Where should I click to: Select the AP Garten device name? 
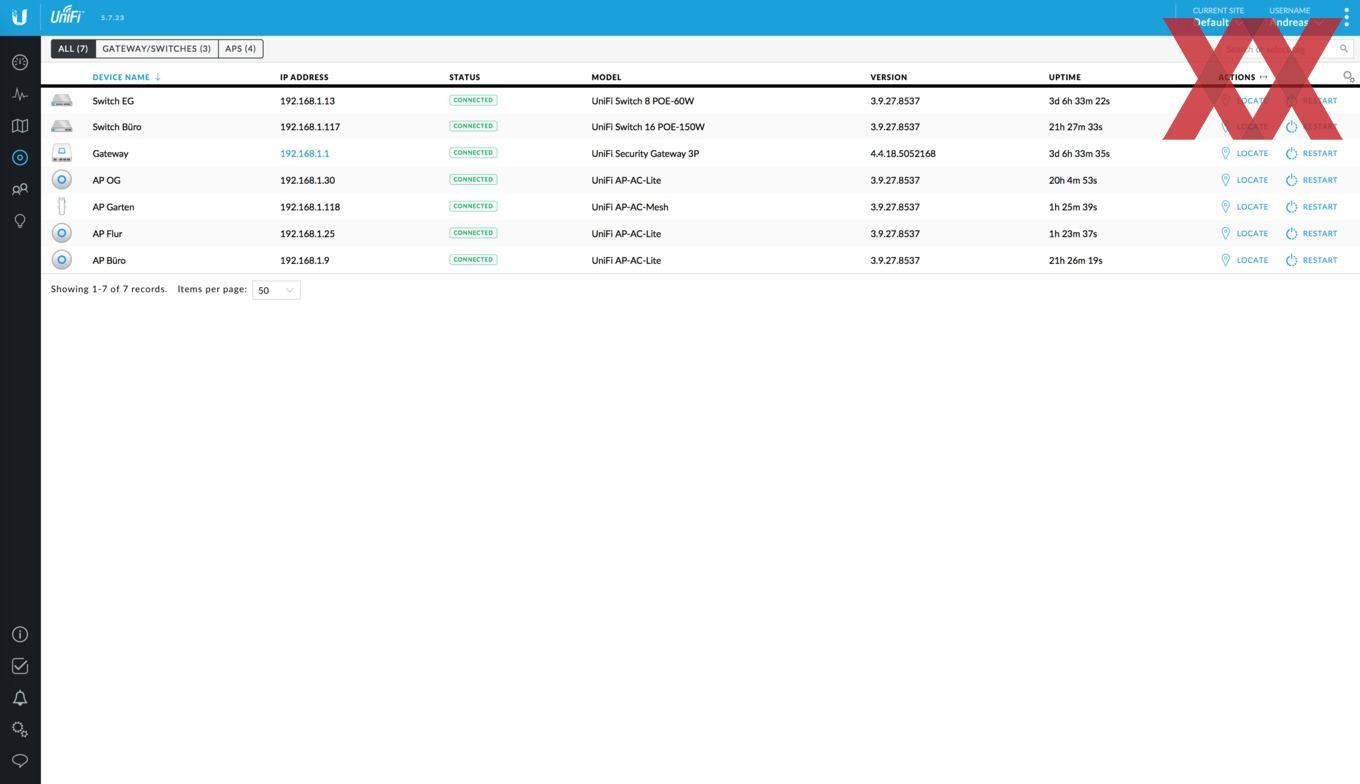[x=113, y=207]
